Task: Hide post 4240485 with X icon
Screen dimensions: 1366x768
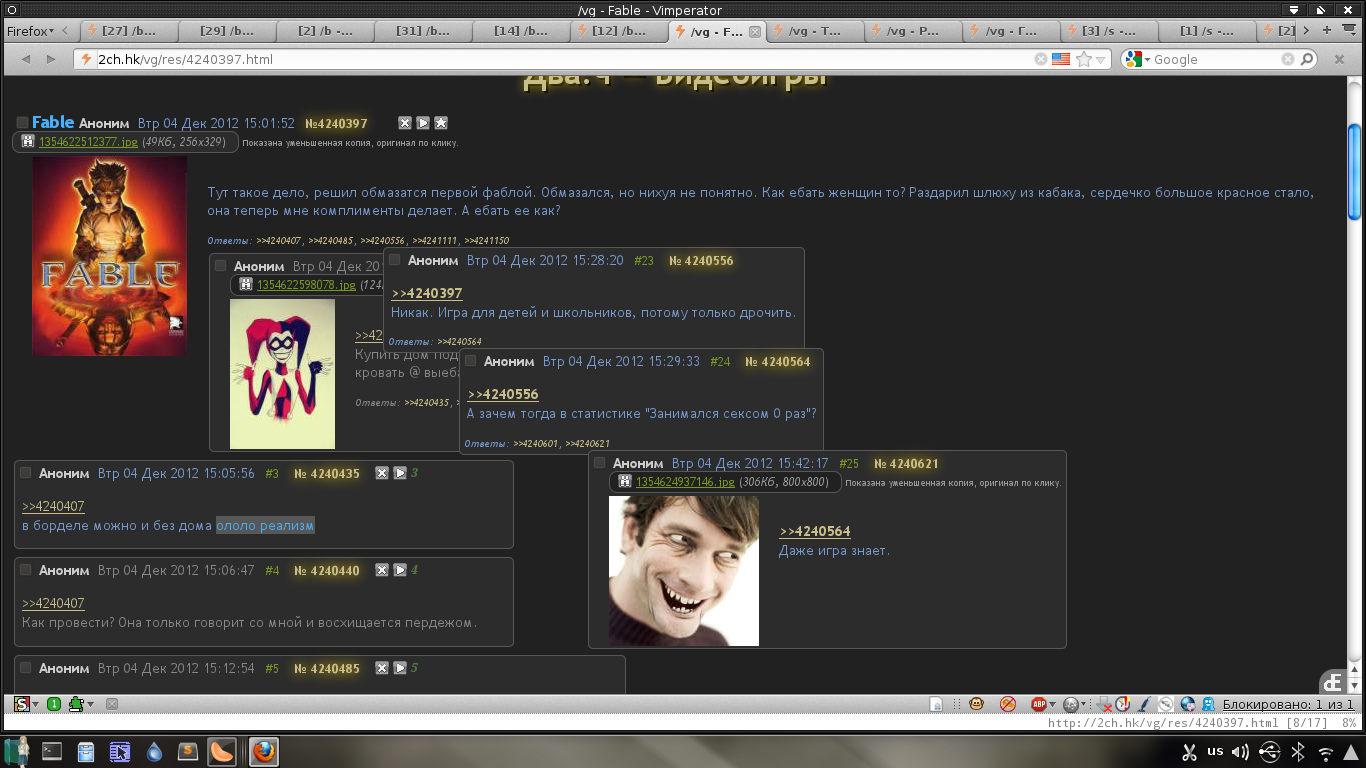Action: pyautogui.click(x=382, y=668)
